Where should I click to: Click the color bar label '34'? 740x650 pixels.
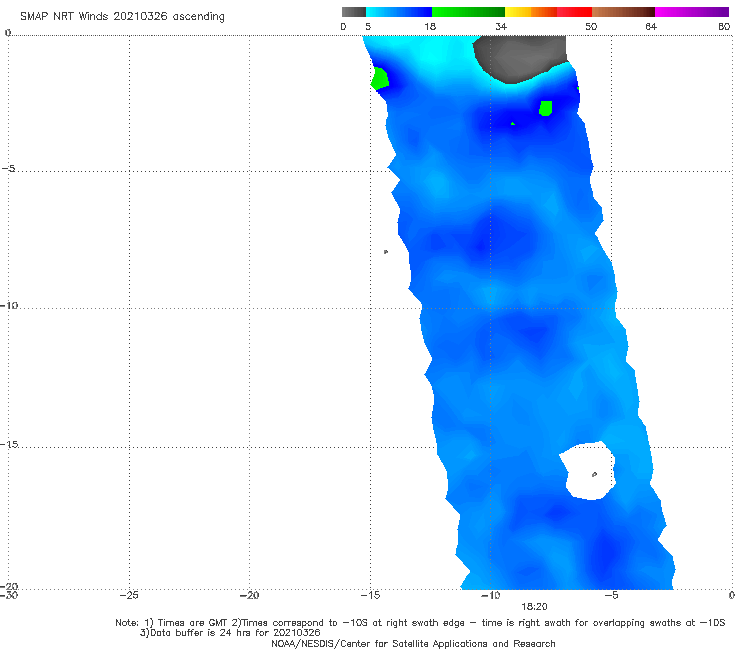point(501,27)
